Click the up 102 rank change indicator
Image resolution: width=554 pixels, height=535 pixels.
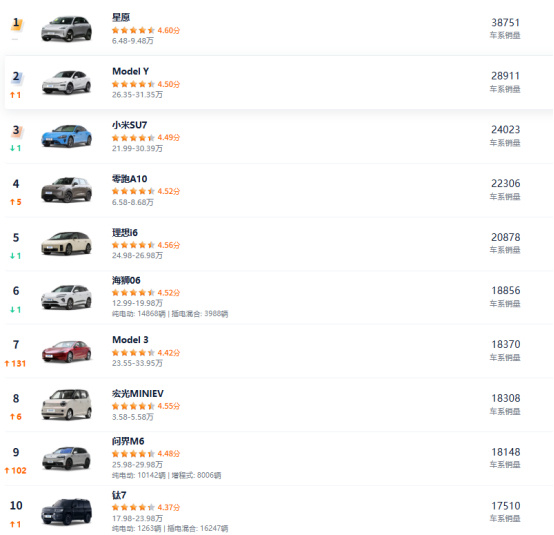[x=15, y=470]
